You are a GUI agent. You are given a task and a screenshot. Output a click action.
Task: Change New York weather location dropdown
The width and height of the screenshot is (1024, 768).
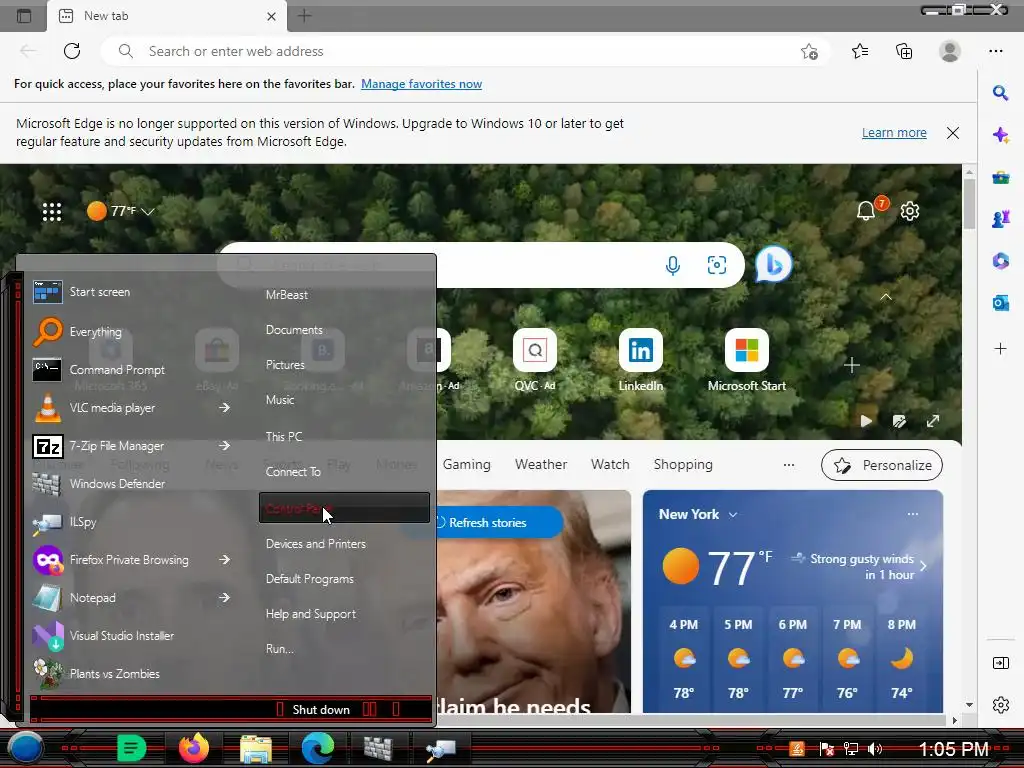[733, 515]
